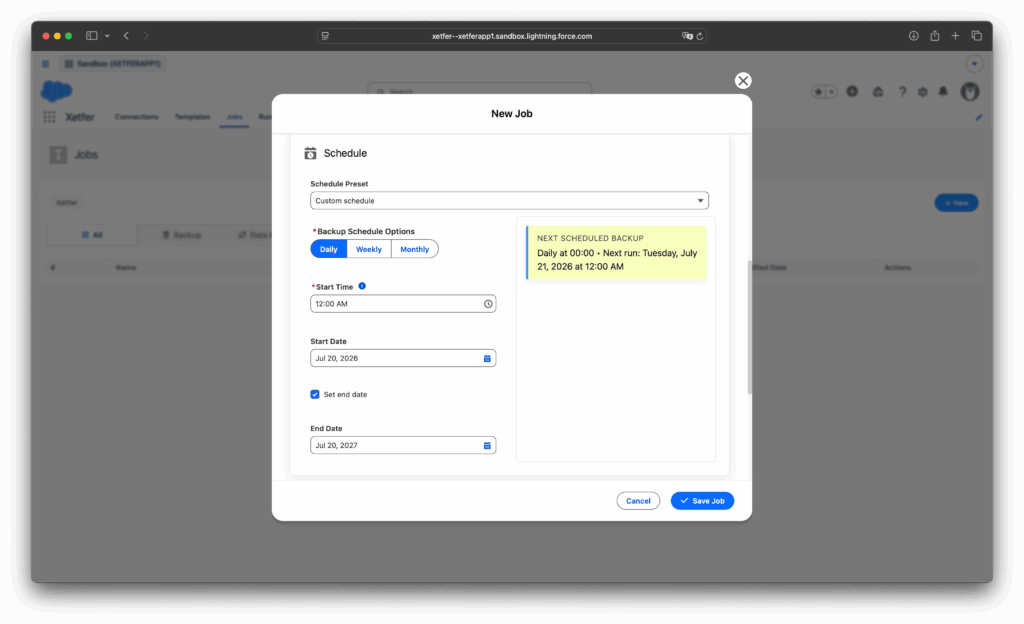
Task: Click the edit pencil icon in navigation bar
Action: (x=978, y=117)
